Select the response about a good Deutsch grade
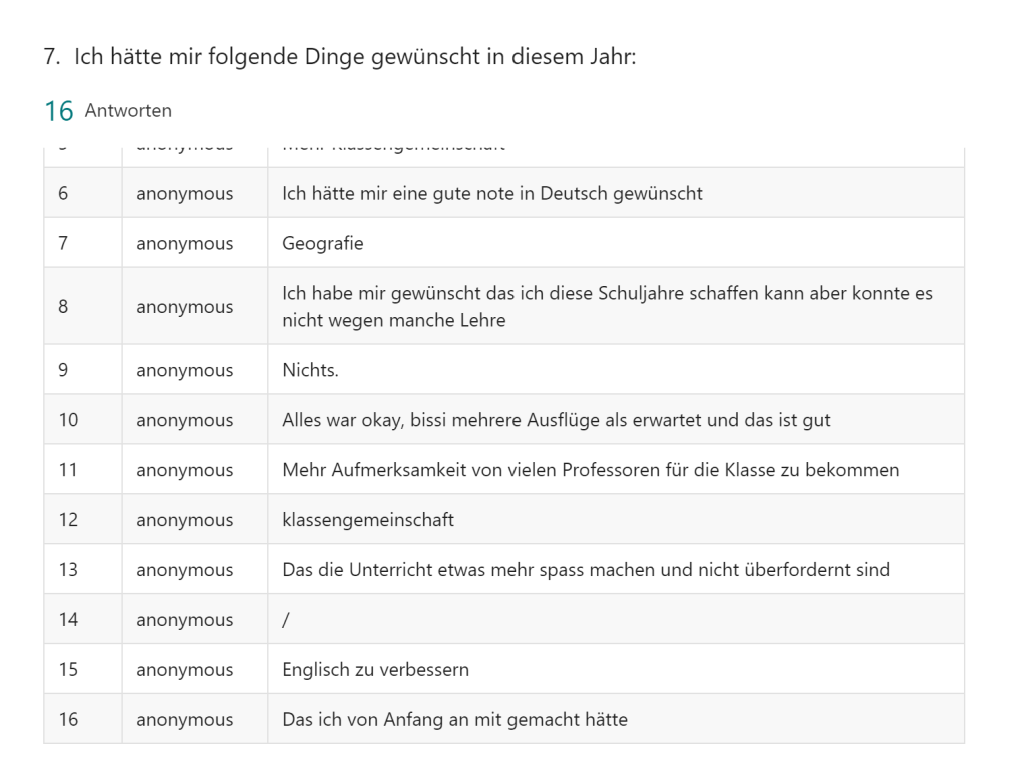The image size is (1024, 773). (492, 193)
